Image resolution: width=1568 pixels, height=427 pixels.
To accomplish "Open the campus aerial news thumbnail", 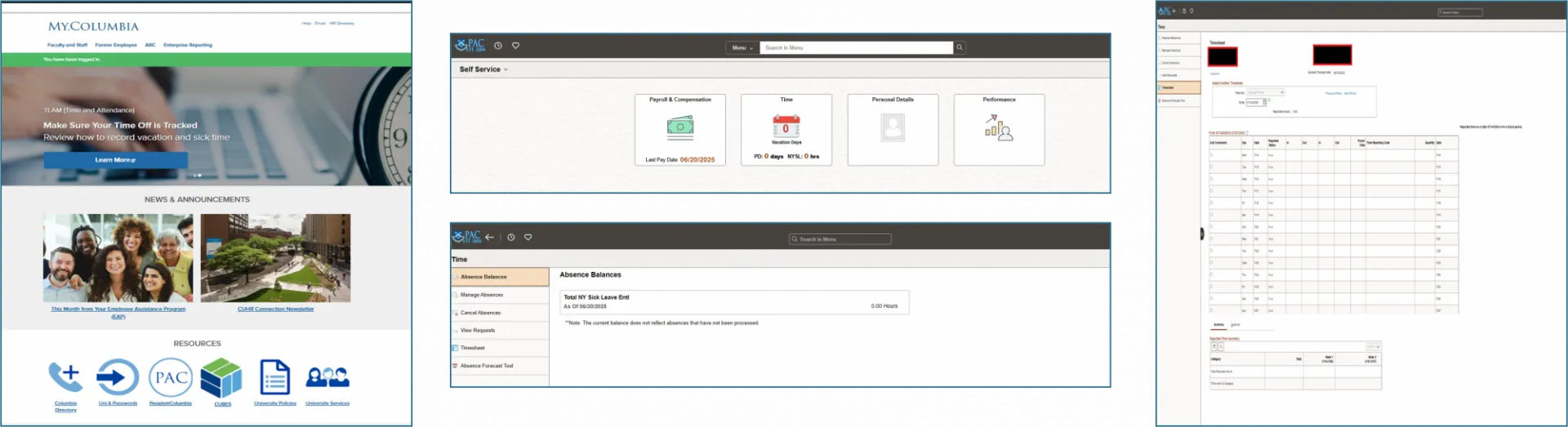I will coord(276,258).
